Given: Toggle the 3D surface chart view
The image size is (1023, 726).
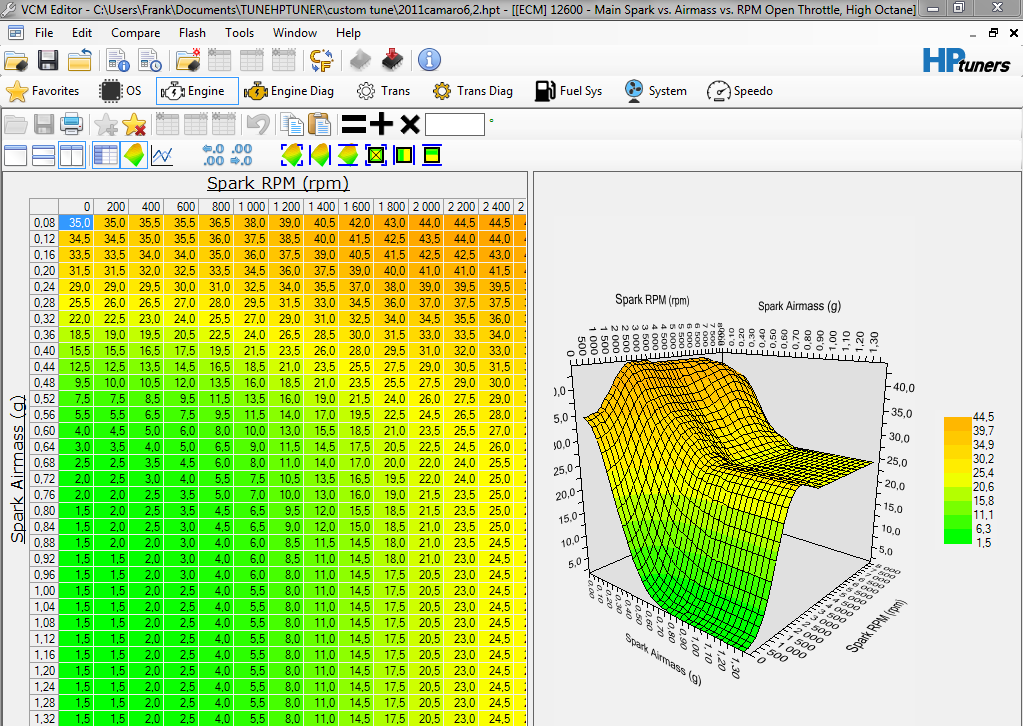Looking at the screenshot, I should click(x=134, y=155).
